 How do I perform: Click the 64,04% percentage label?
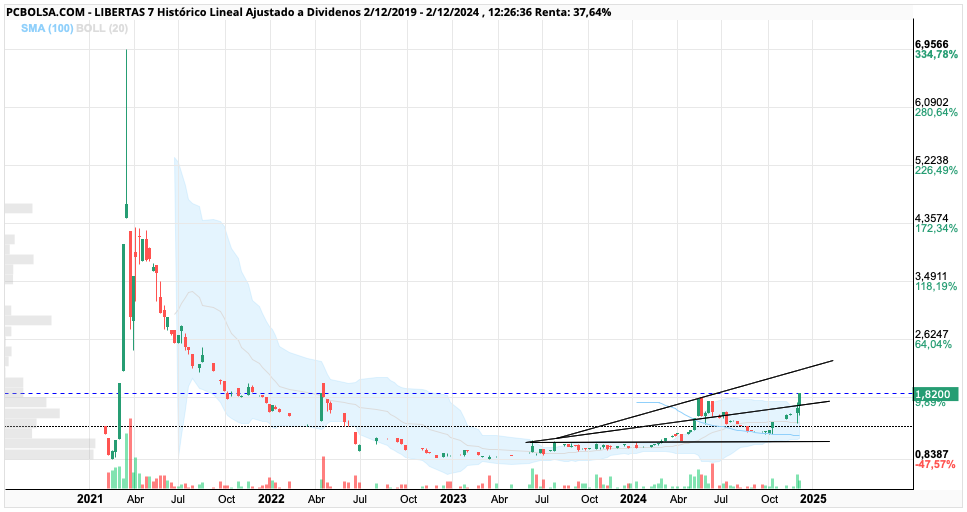(934, 344)
